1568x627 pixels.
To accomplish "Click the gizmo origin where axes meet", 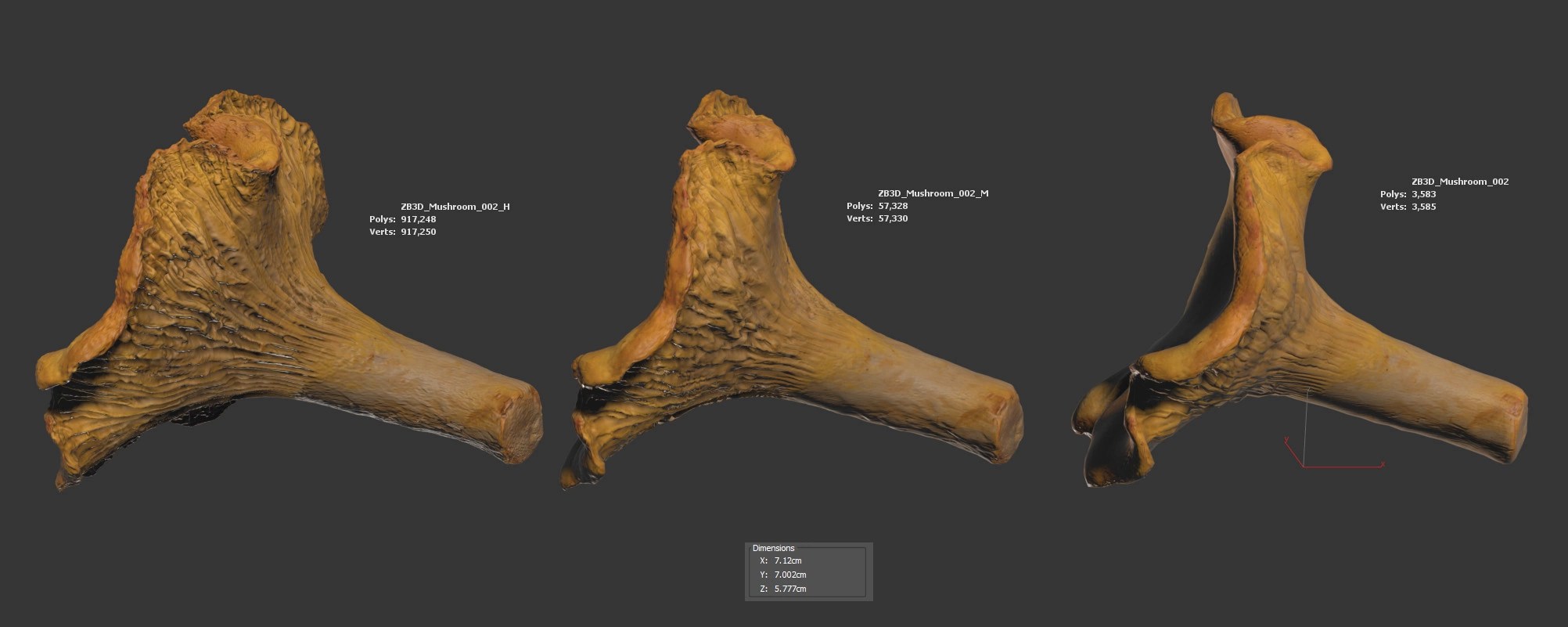I will click(1304, 467).
